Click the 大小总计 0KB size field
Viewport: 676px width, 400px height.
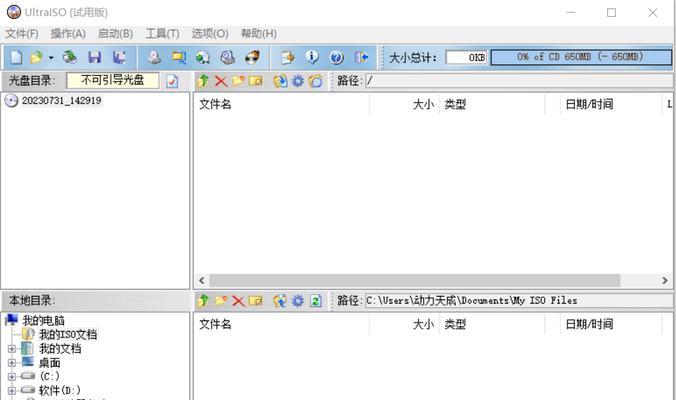(x=466, y=57)
